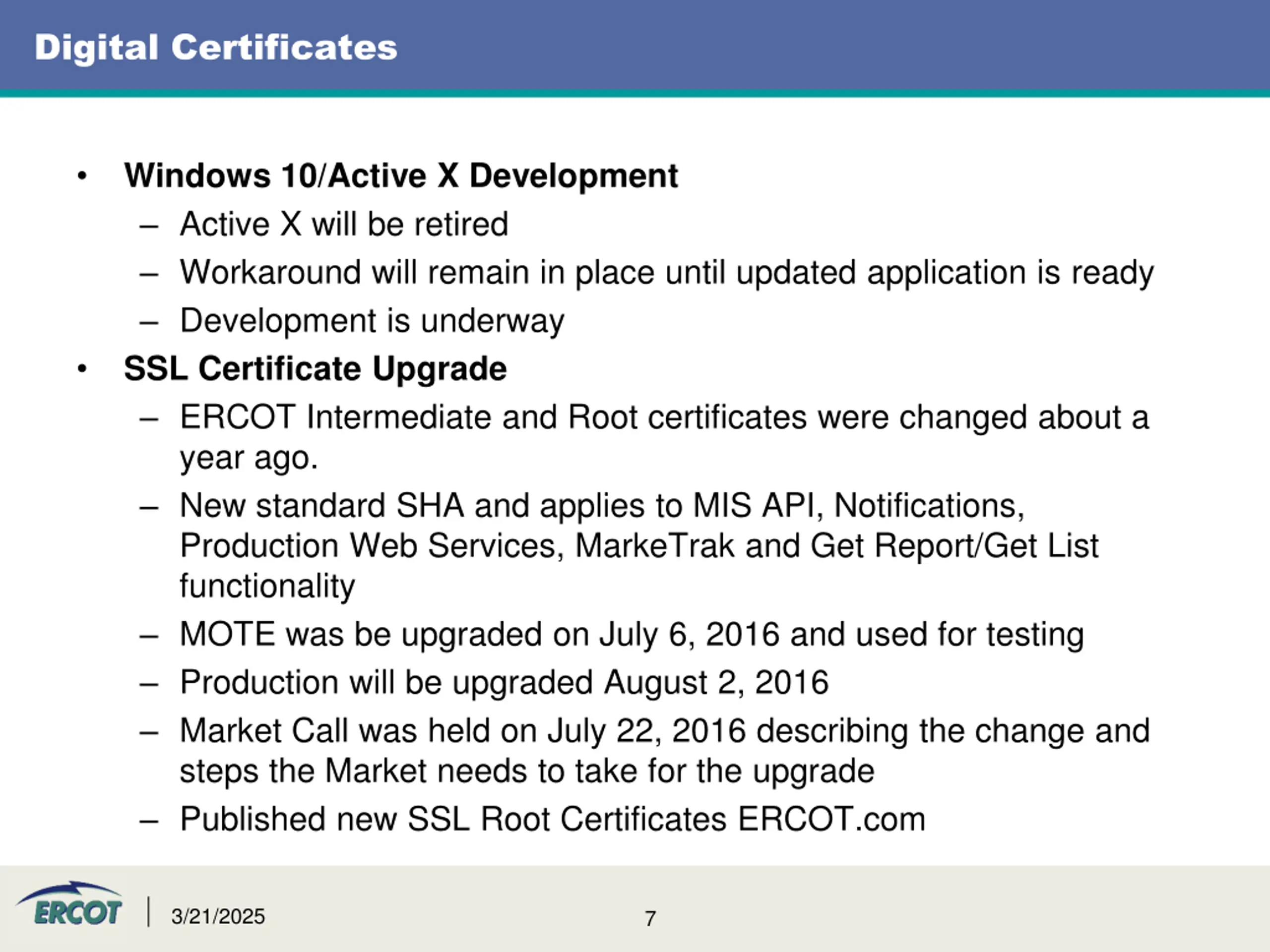Click the heading 'SSL Certificate Upgrade'

pos(315,368)
